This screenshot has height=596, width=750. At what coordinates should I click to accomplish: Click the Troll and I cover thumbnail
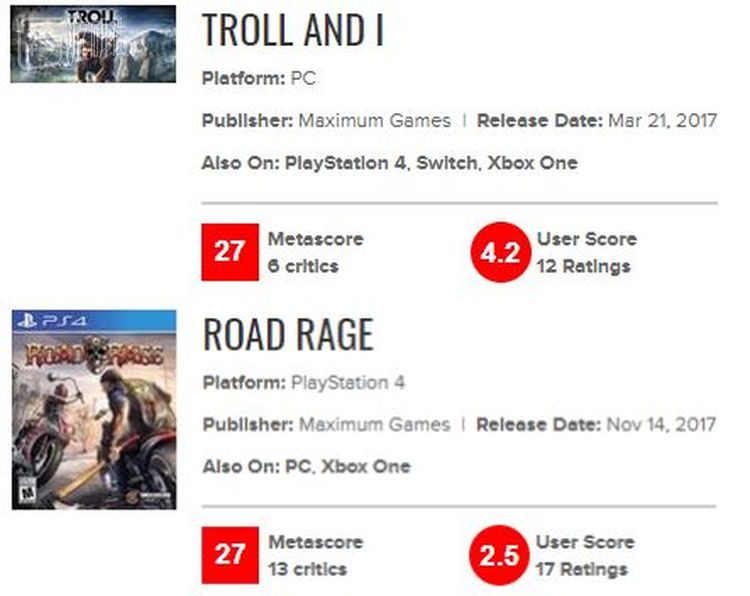coord(93,43)
